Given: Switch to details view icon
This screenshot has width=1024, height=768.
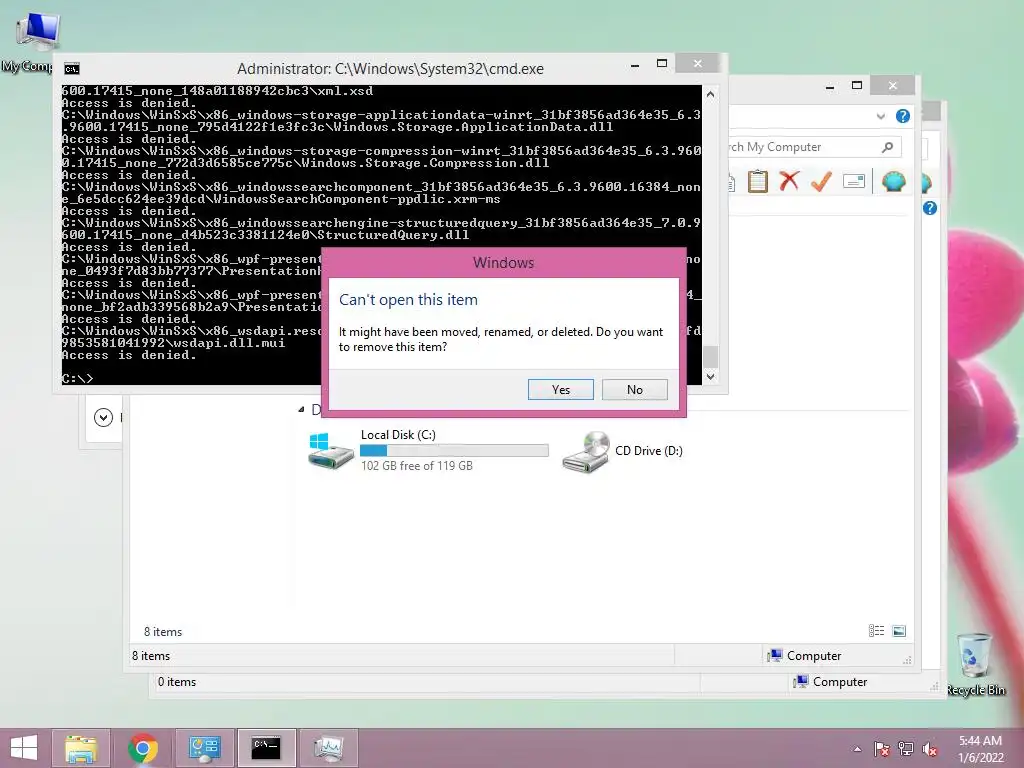Looking at the screenshot, I should click(x=876, y=631).
